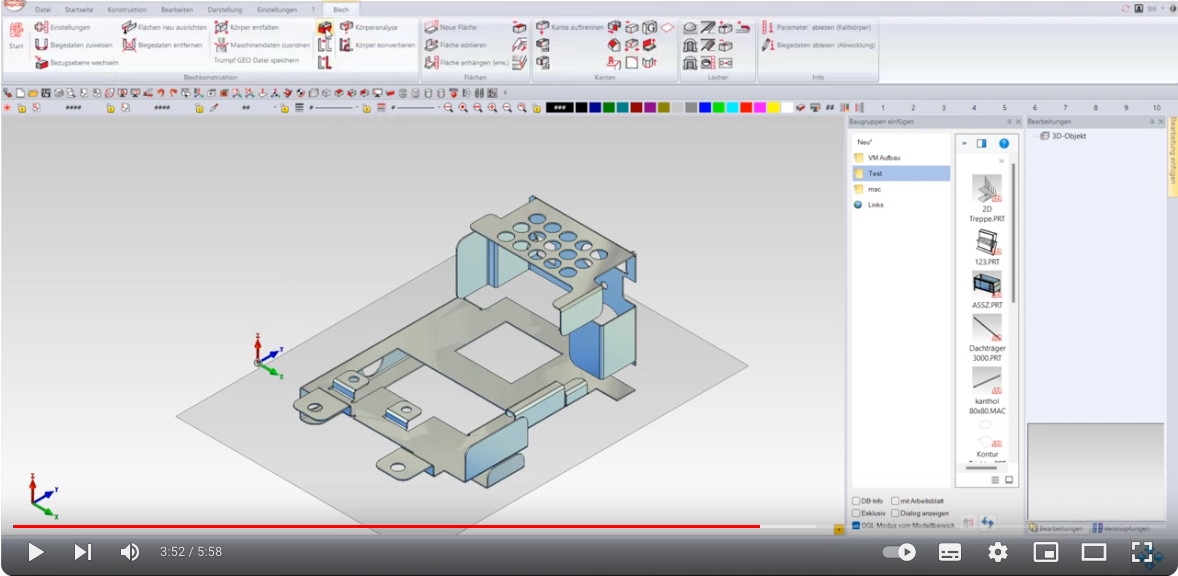Click the Körper entfalten icon
1178x576 pixels.
coord(221,27)
